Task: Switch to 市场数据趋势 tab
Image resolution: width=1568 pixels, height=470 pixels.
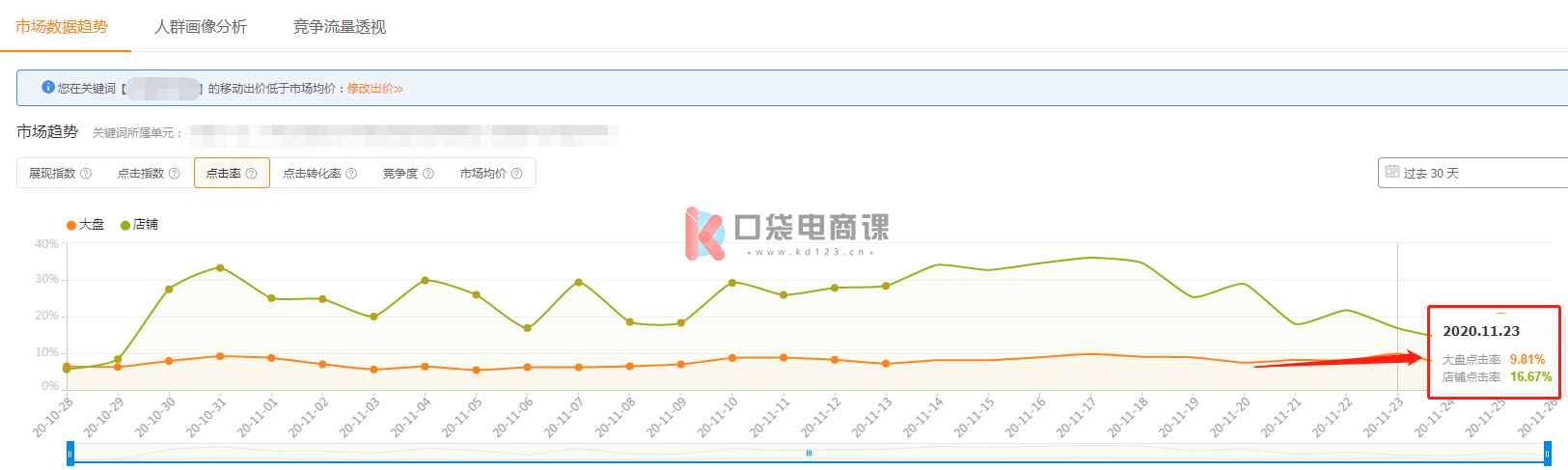Action: [62, 27]
